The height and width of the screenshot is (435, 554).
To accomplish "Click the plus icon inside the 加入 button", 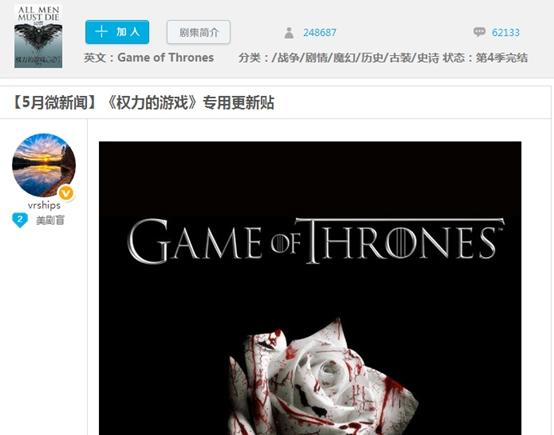I will click(101, 32).
